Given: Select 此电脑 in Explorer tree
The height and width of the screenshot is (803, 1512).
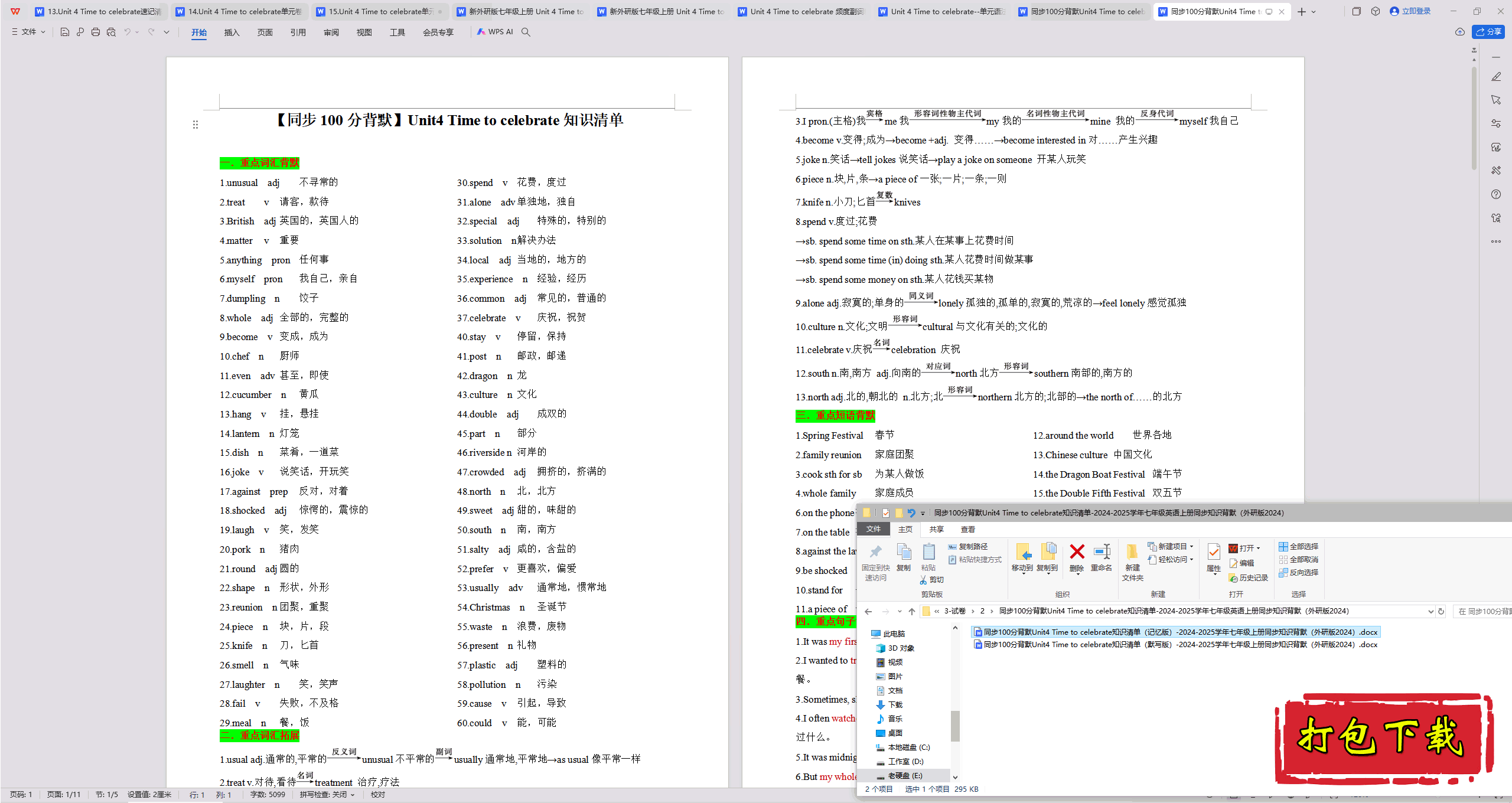Looking at the screenshot, I should click(888, 634).
